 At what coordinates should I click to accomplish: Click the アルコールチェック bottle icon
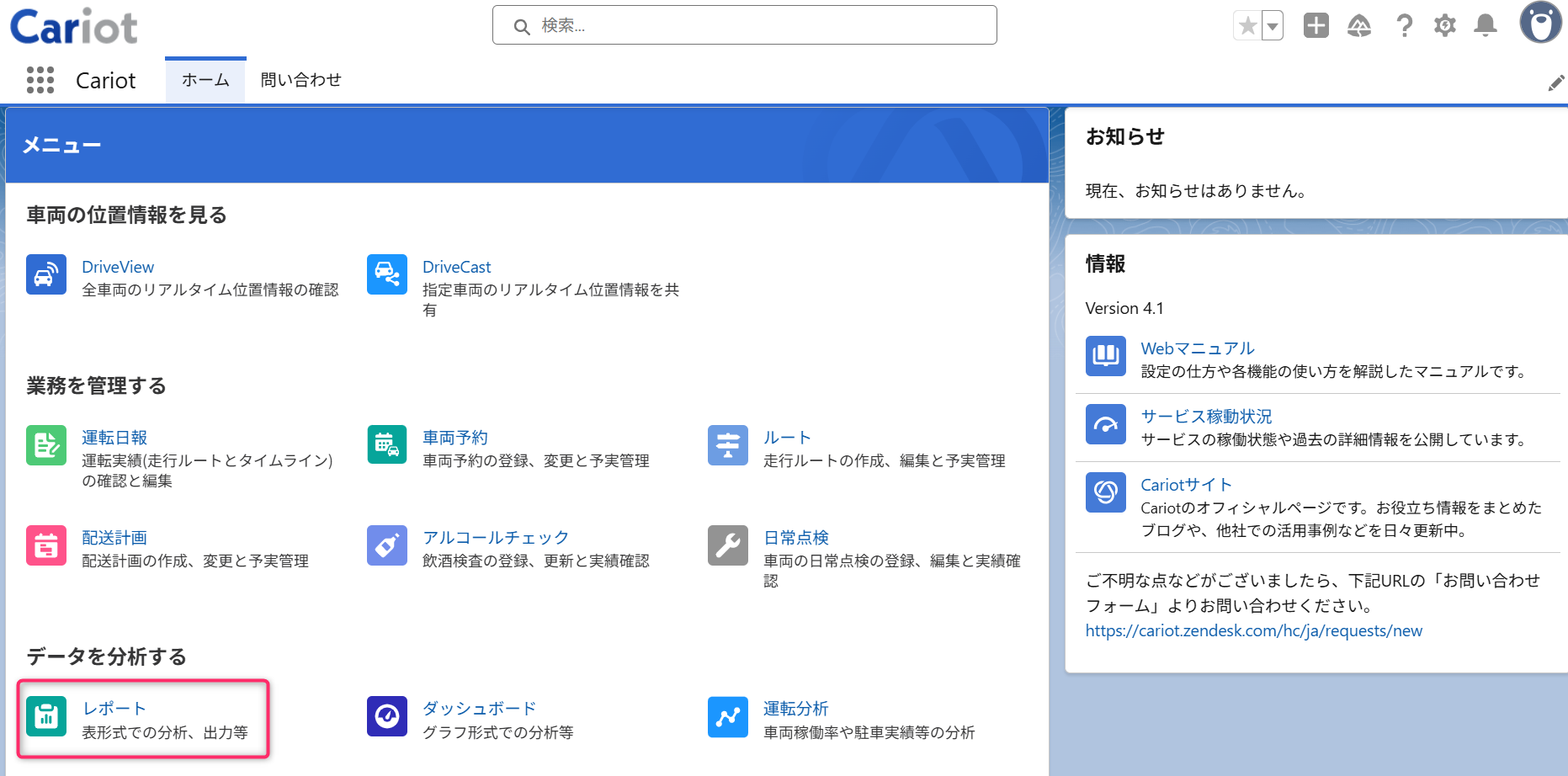(387, 545)
